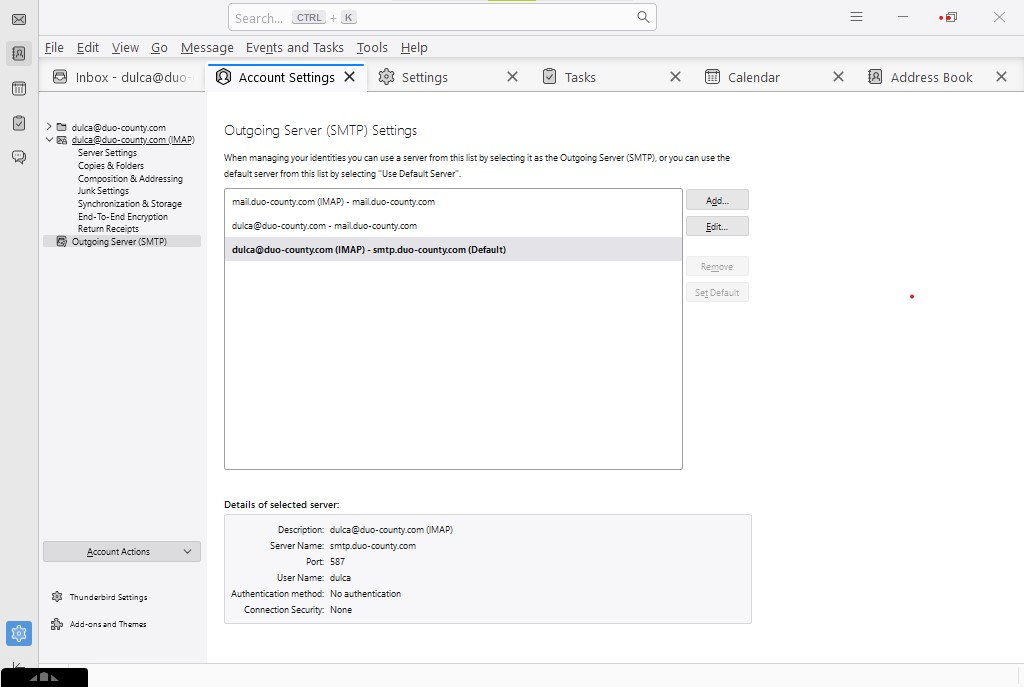Collapse the dulca@duo-county.com (IMAP) account
Screen dimensions: 1024x687
(49, 140)
